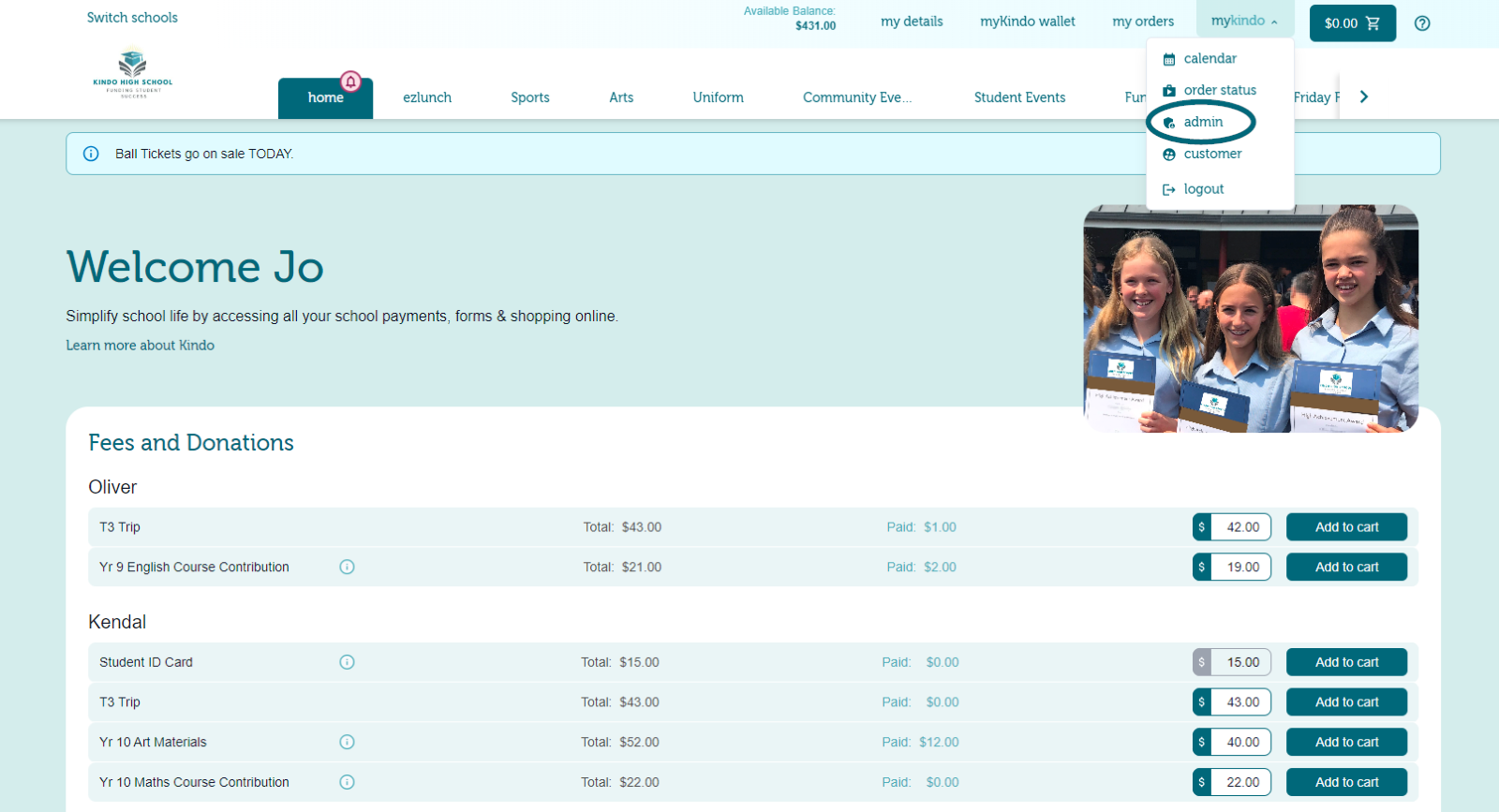Switch to the Sports tab
The width and height of the screenshot is (1499, 812).
click(x=530, y=97)
